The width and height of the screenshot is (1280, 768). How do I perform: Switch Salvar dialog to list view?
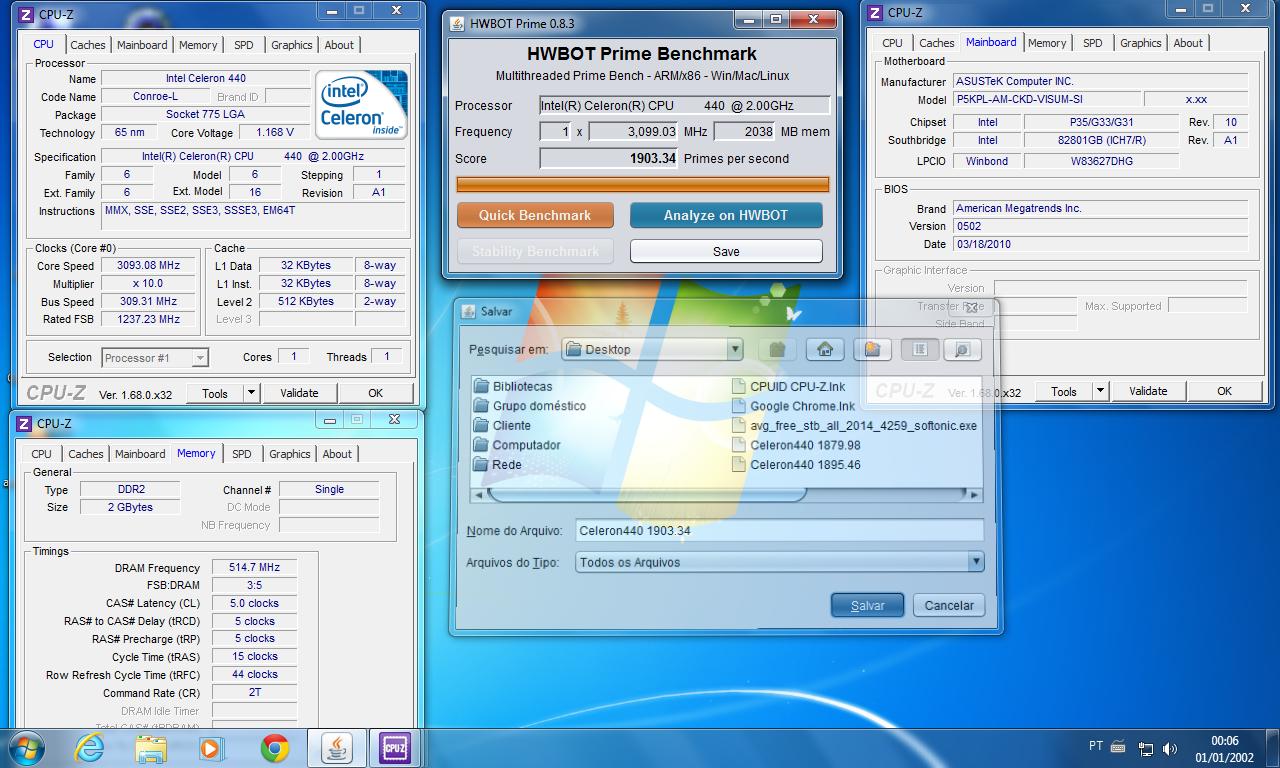click(920, 349)
